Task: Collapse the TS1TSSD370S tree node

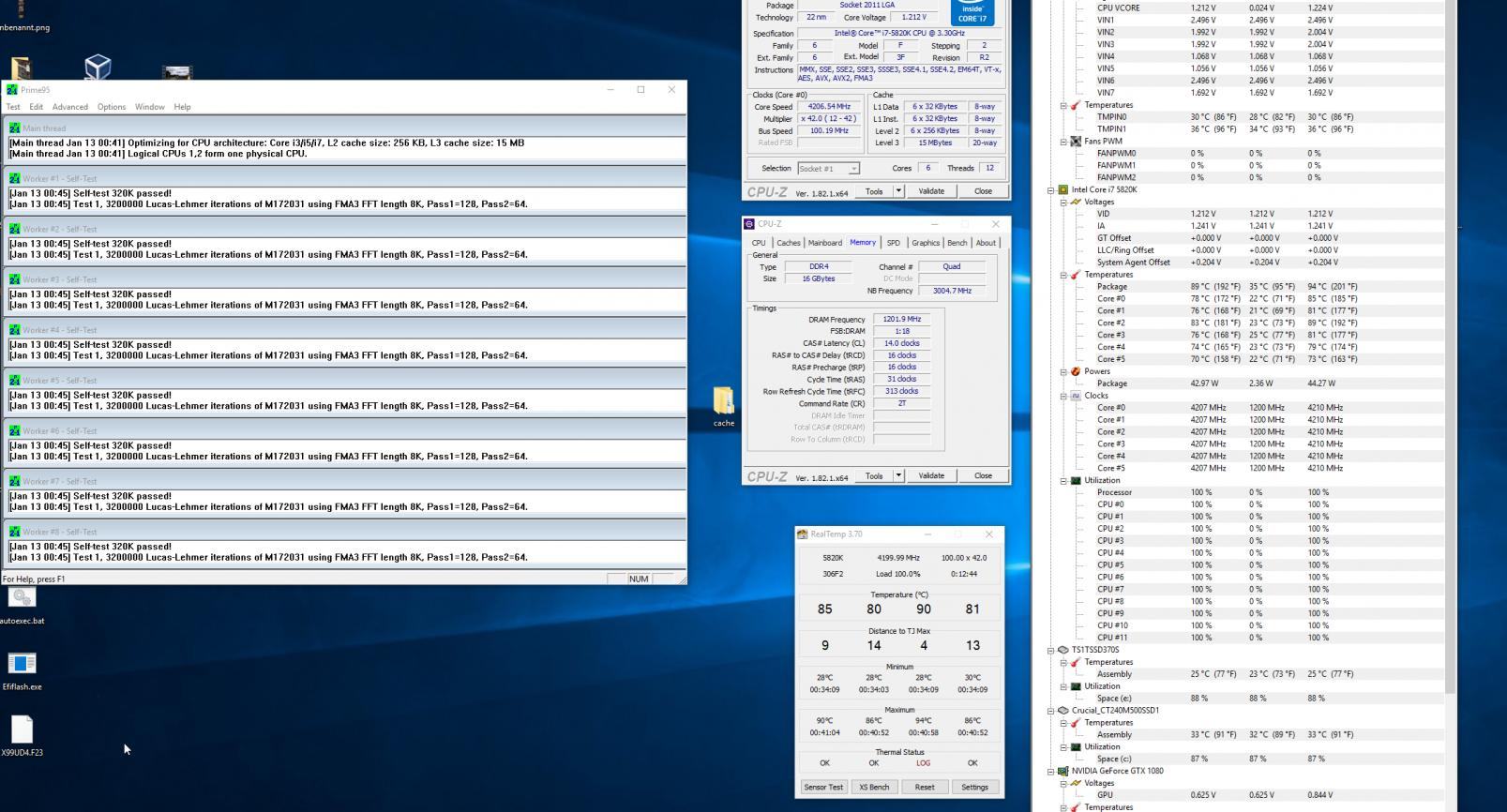Action: point(1051,650)
